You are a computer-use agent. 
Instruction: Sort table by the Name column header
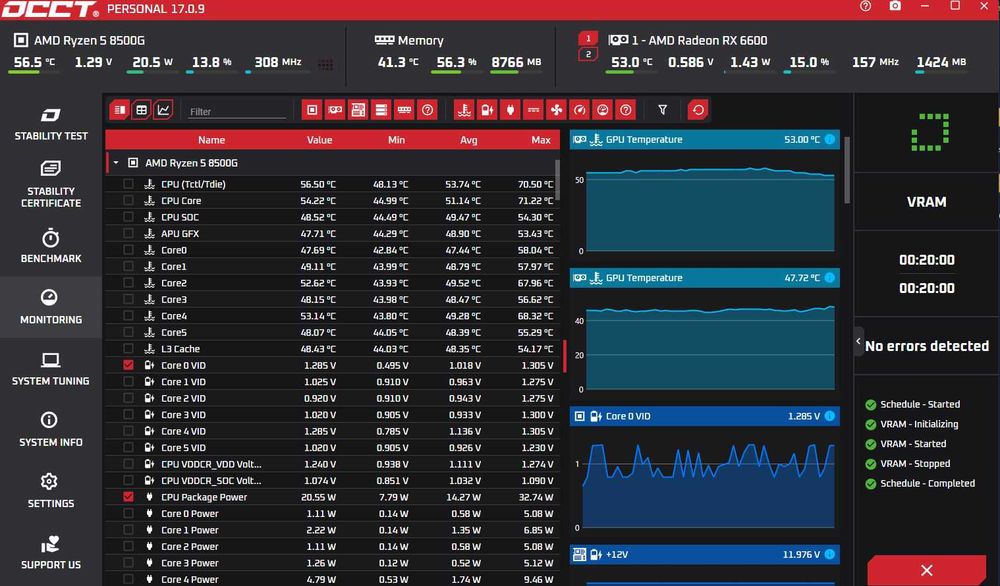tap(211, 140)
